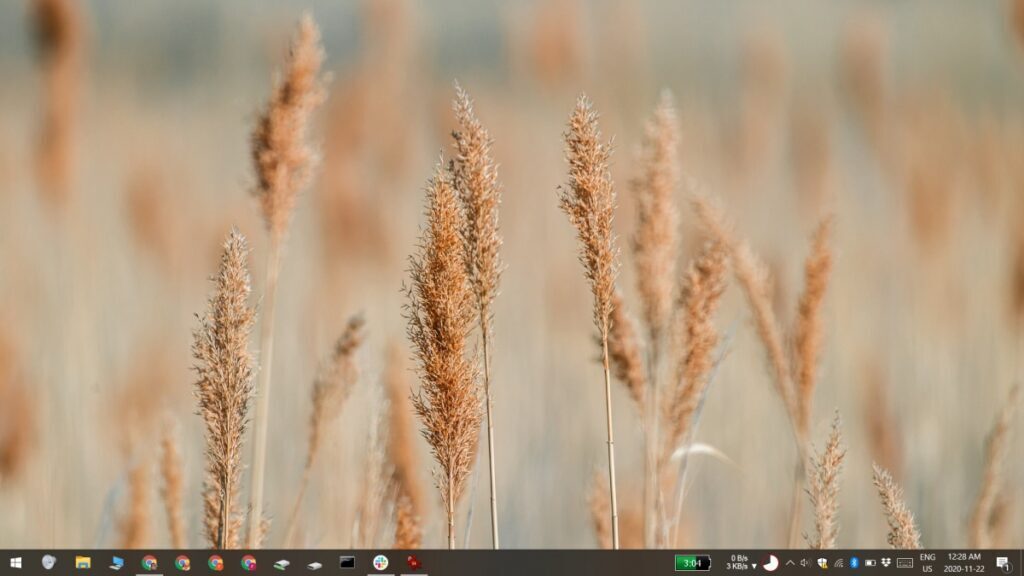This screenshot has width=1024, height=576.
Task: Open the Start menu
Action: [15, 563]
